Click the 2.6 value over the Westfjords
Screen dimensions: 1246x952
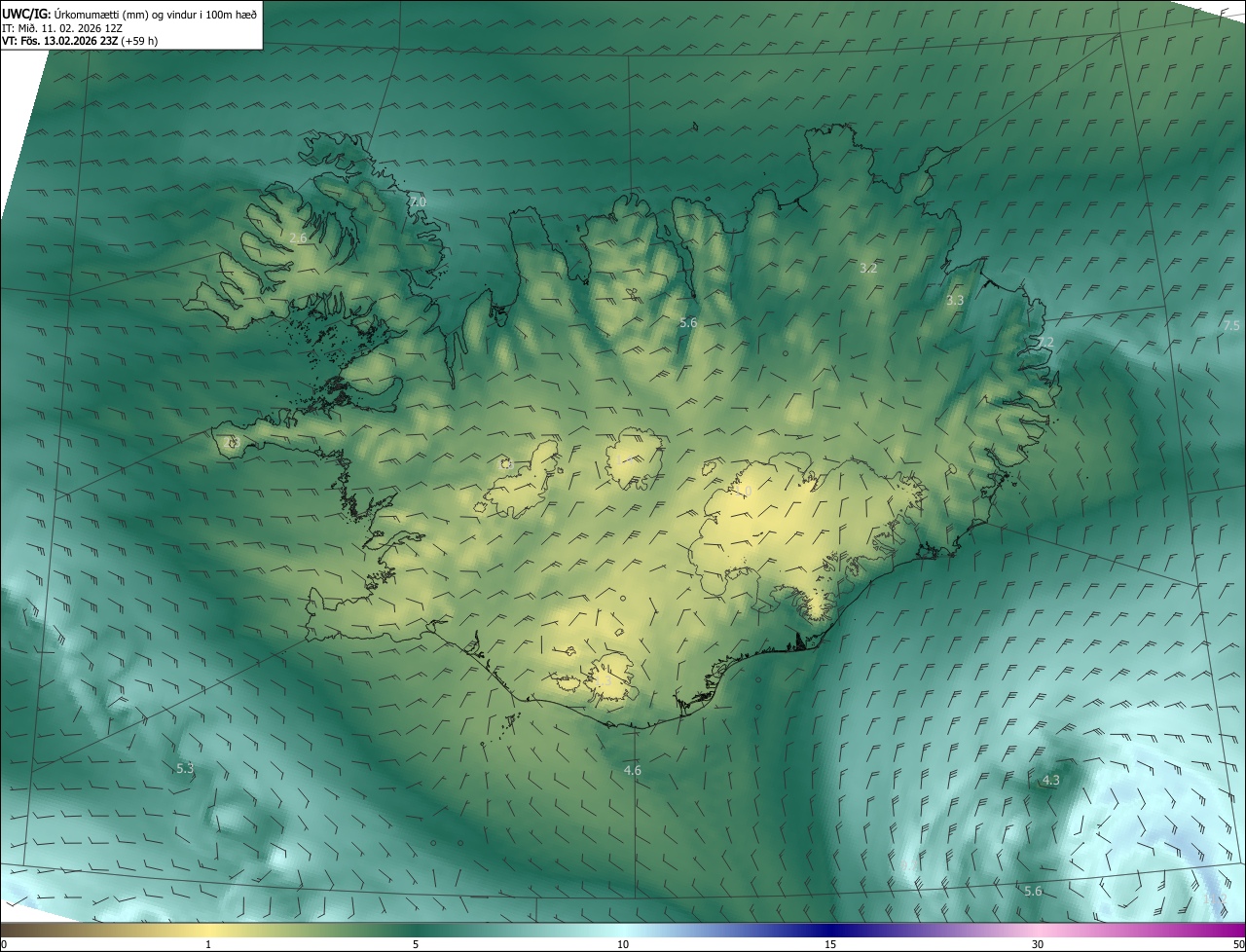[x=298, y=238]
